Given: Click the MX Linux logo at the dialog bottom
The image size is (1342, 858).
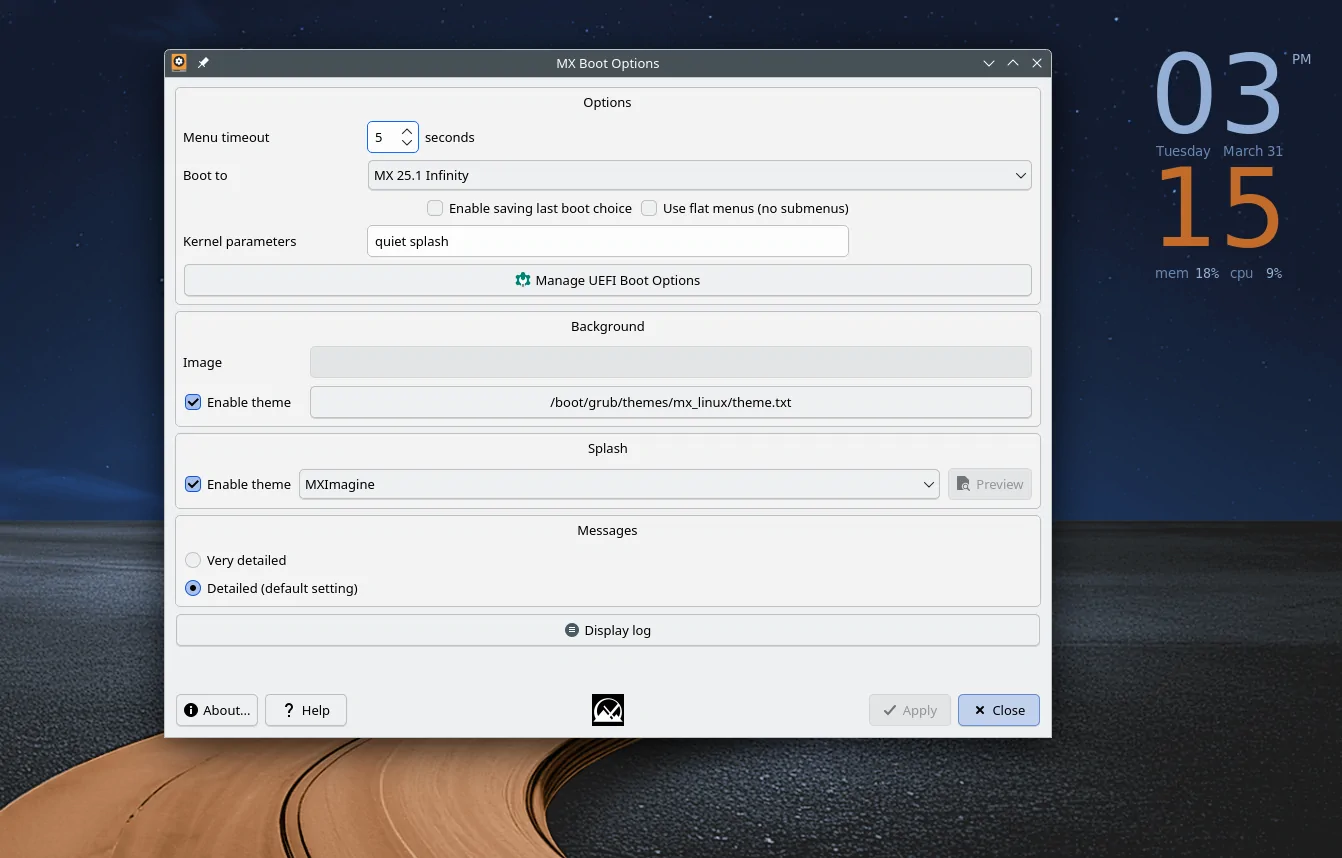Looking at the screenshot, I should (x=607, y=710).
